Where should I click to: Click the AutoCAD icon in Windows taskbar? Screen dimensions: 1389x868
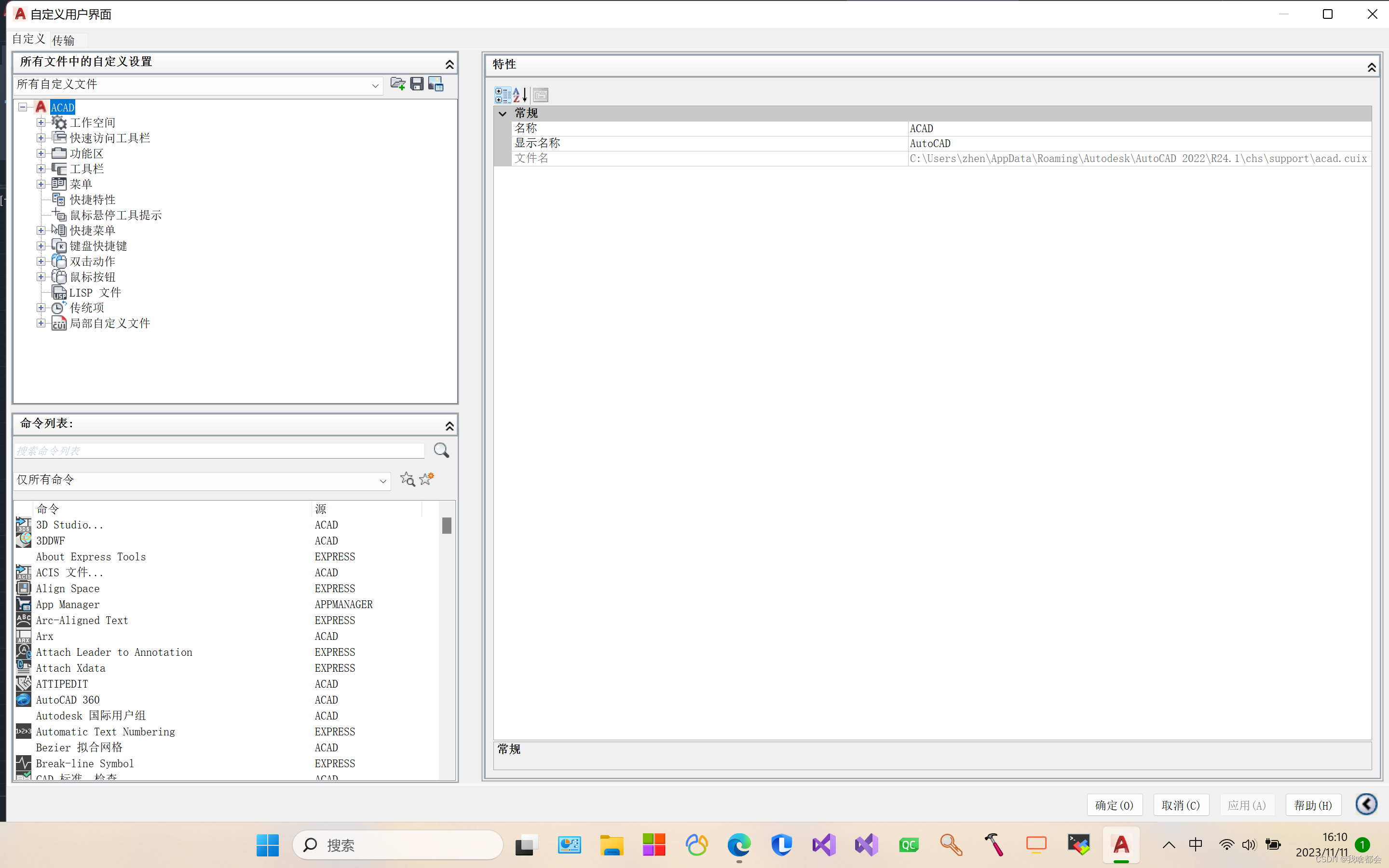(1121, 845)
